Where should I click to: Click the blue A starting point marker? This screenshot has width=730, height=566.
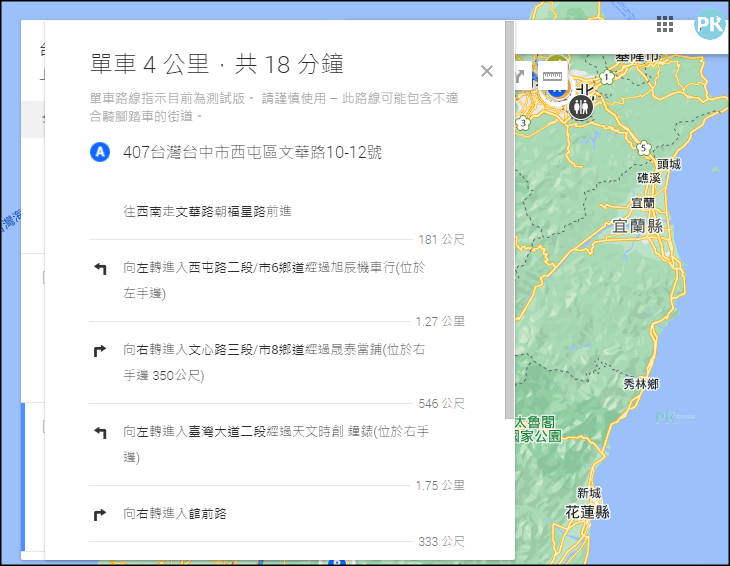pos(100,152)
